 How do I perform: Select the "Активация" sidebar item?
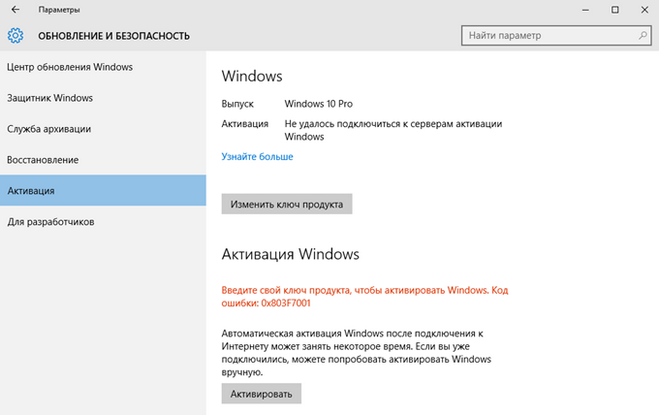coord(103,190)
